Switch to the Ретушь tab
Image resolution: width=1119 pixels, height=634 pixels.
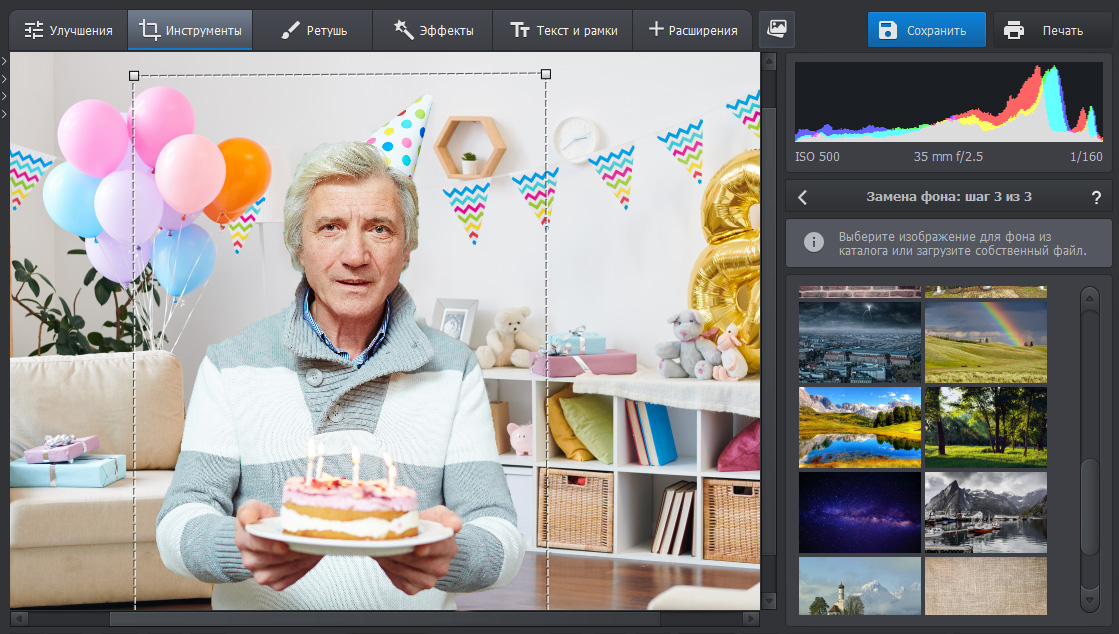click(313, 30)
